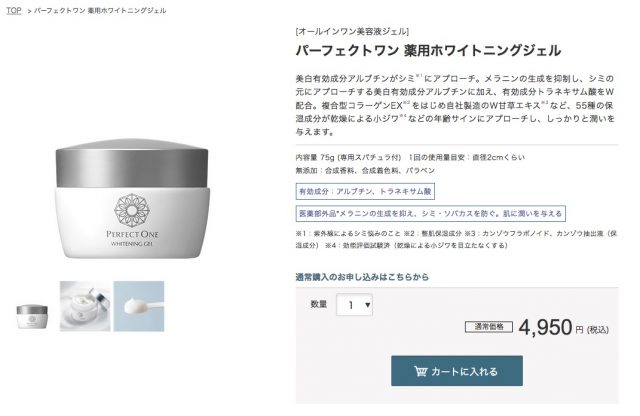Click the 通常購入のお申し込みはこちらから heading
Image resolution: width=640 pixels, height=416 pixels.
point(362,277)
